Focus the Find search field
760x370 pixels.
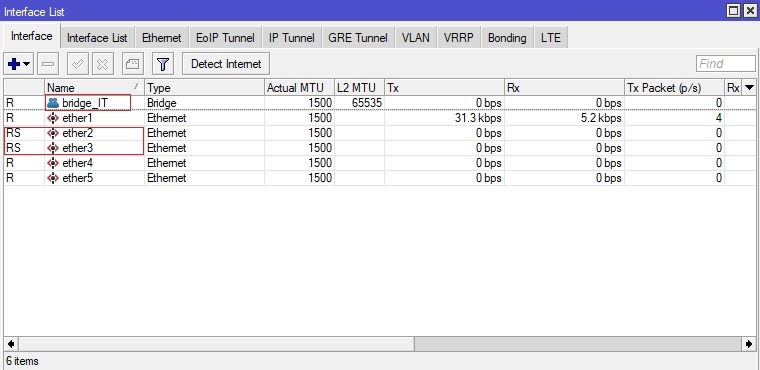726,64
